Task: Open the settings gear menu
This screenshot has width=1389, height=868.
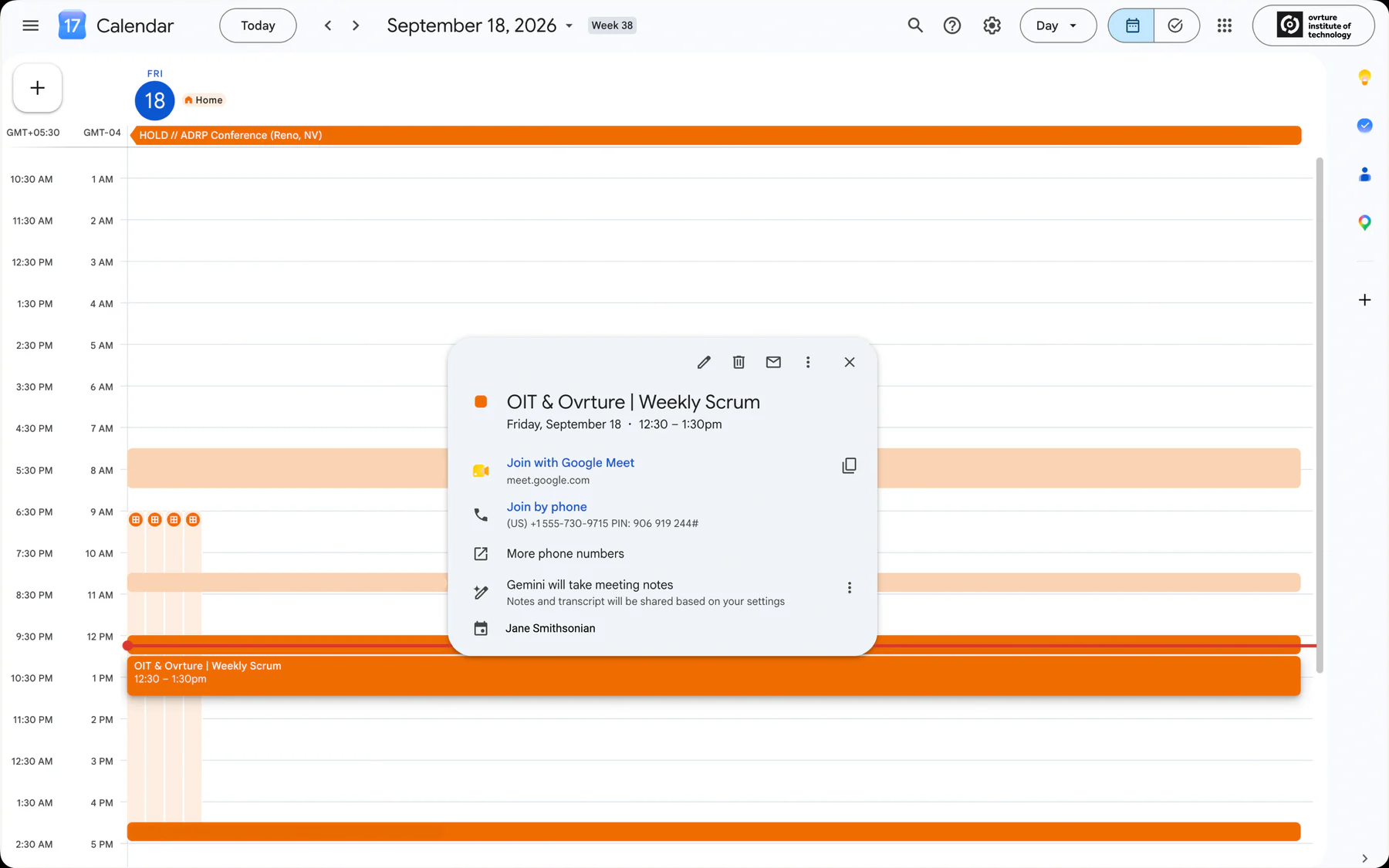Action: click(992, 25)
